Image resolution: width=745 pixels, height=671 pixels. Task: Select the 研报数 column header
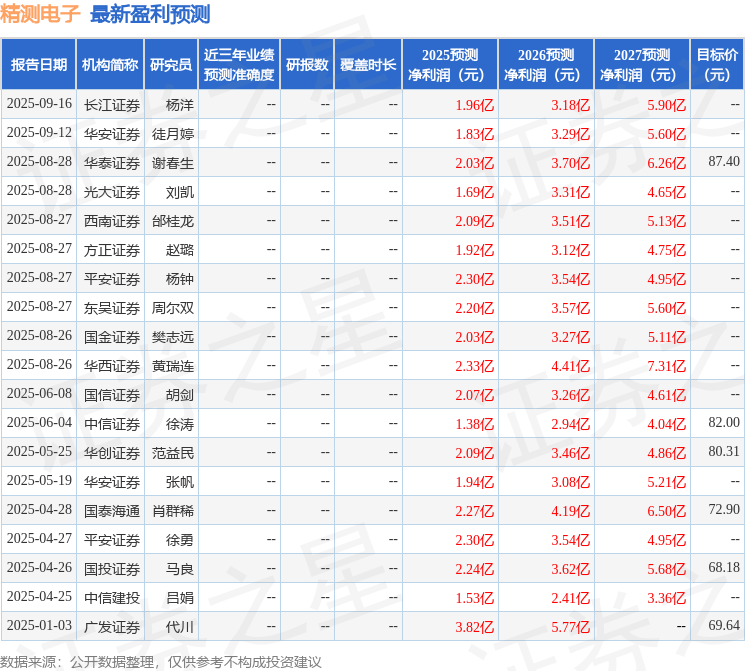click(307, 64)
